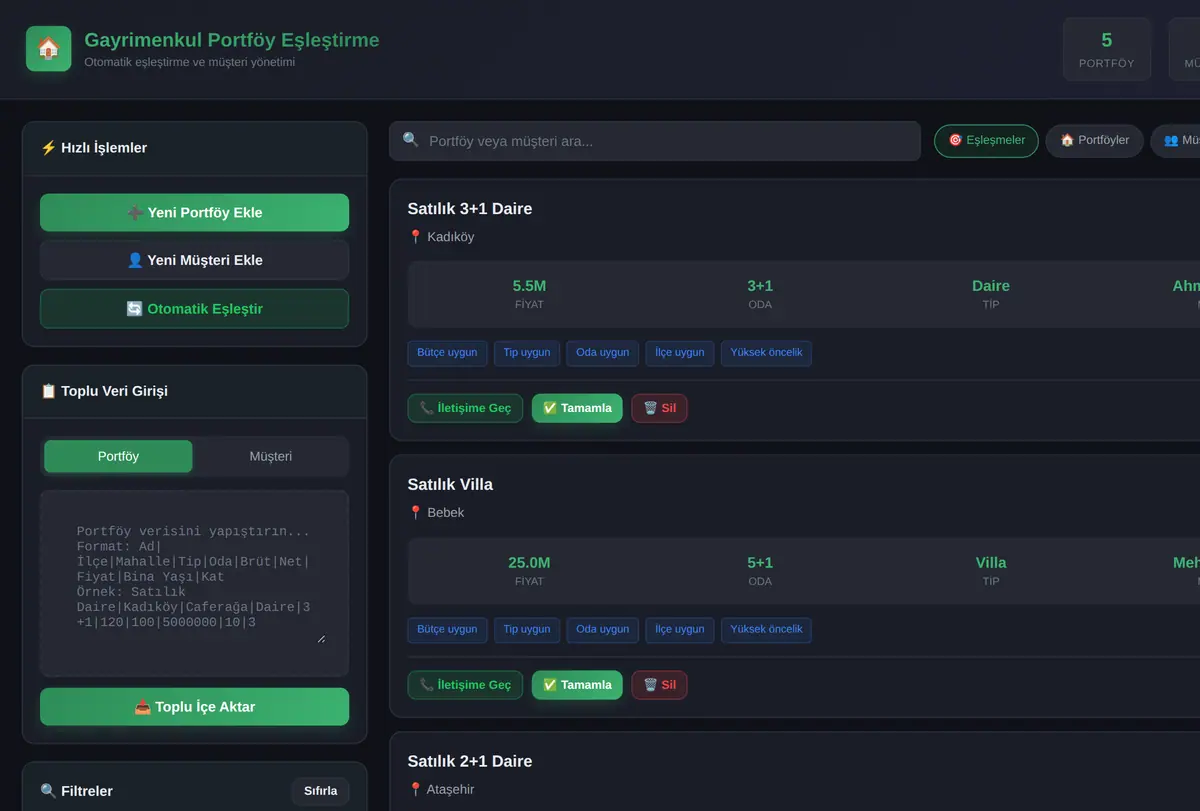Click the Gayrimenkul Portföy Eşleştirme heading
The width and height of the screenshot is (1200, 811).
click(x=232, y=40)
